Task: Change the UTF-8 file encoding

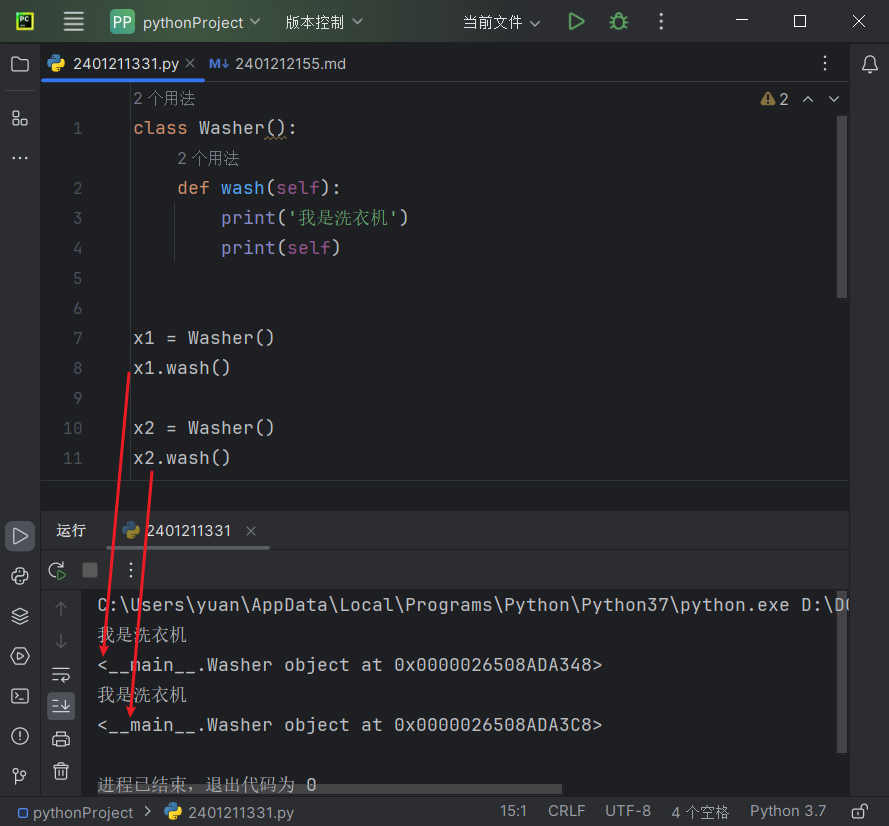Action: tap(628, 811)
